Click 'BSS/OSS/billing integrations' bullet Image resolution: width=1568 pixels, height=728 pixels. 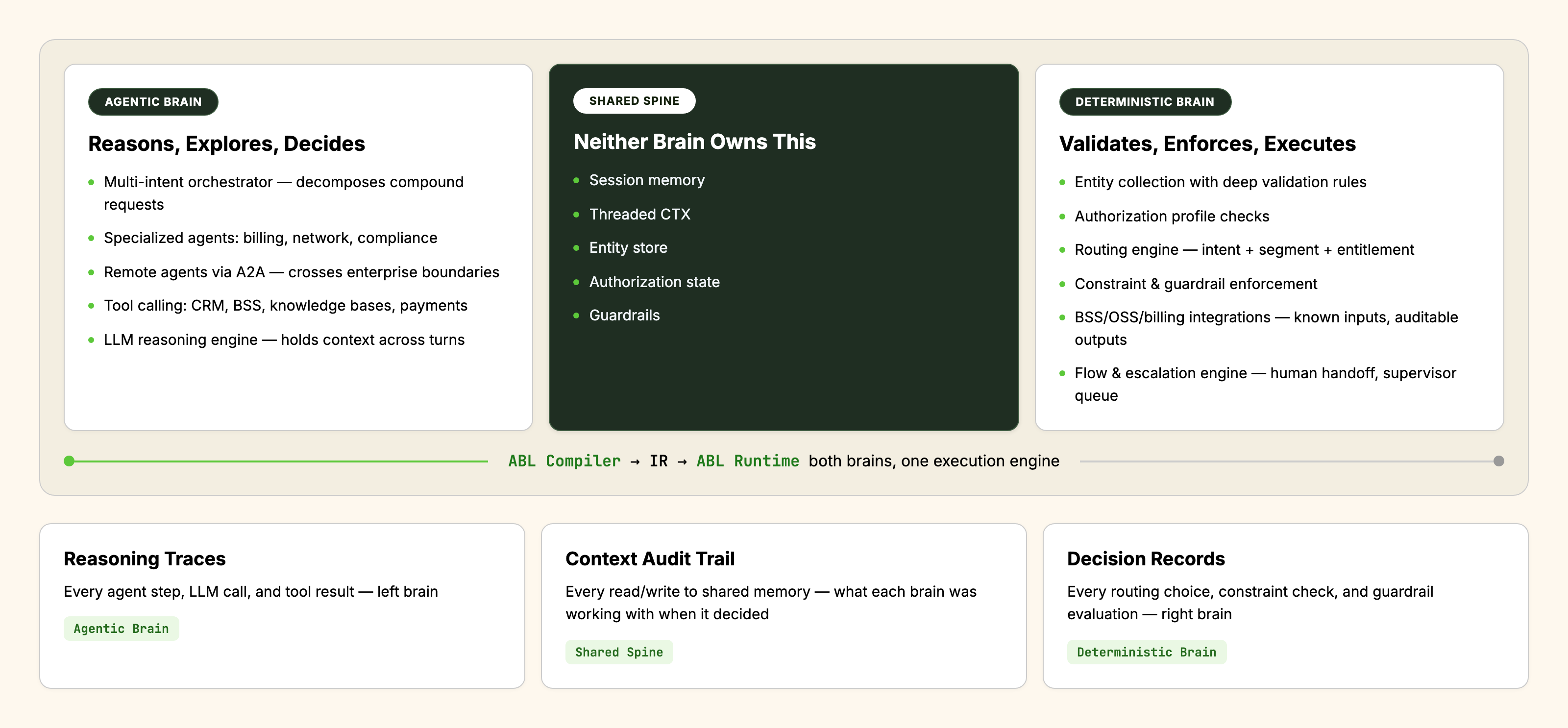(1266, 328)
